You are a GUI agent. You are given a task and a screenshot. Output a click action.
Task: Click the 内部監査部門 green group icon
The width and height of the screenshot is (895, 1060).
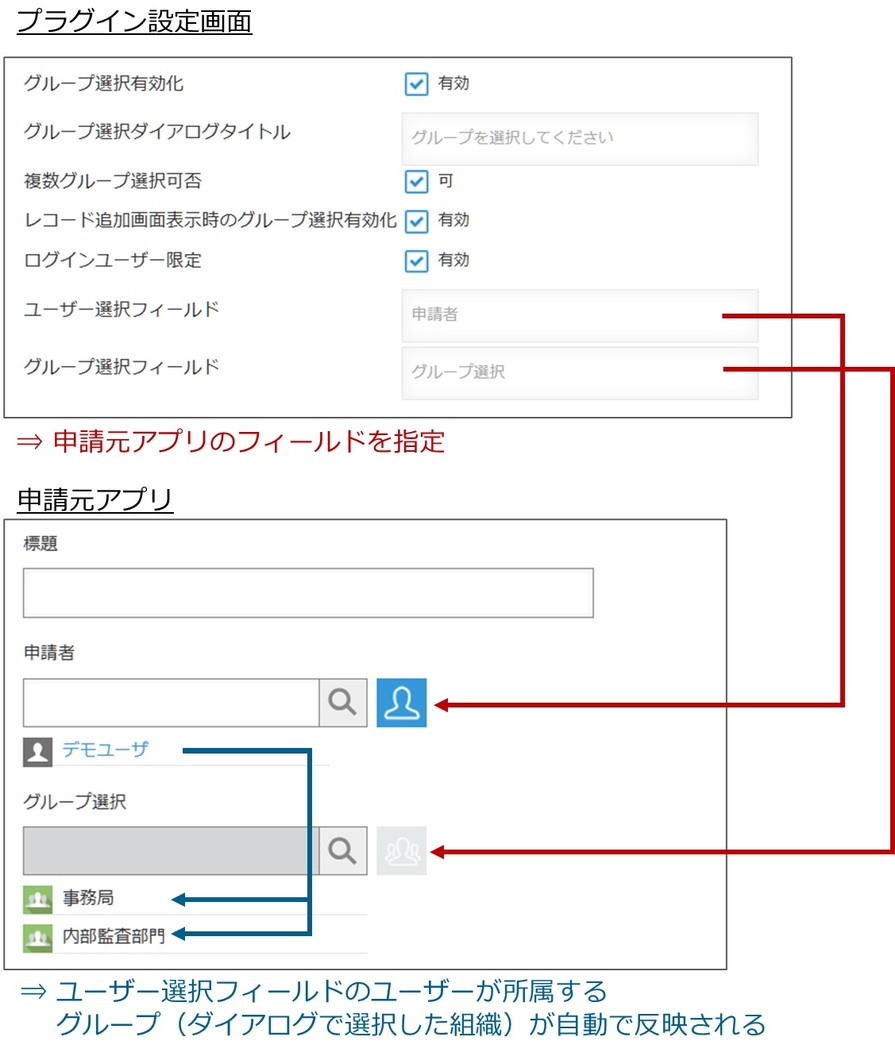pyautogui.click(x=37, y=938)
